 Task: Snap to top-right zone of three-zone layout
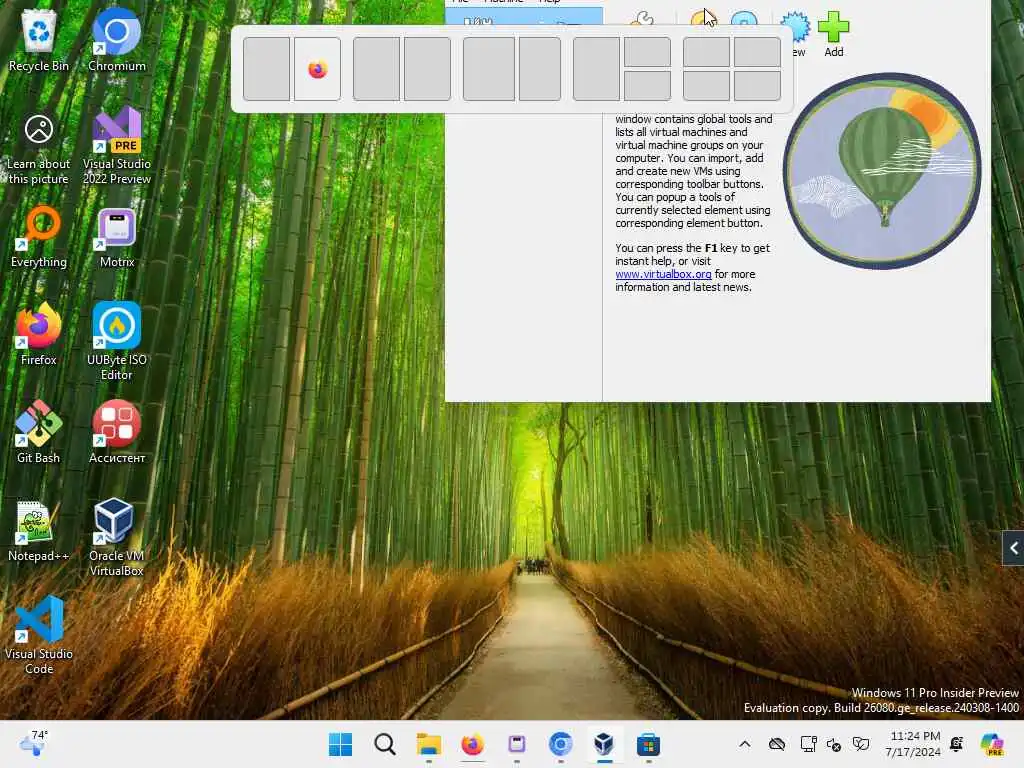coord(647,52)
